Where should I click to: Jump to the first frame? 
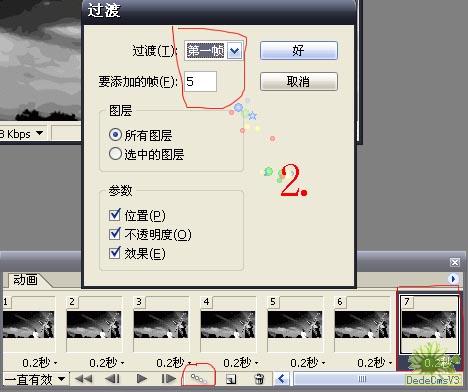(84, 379)
